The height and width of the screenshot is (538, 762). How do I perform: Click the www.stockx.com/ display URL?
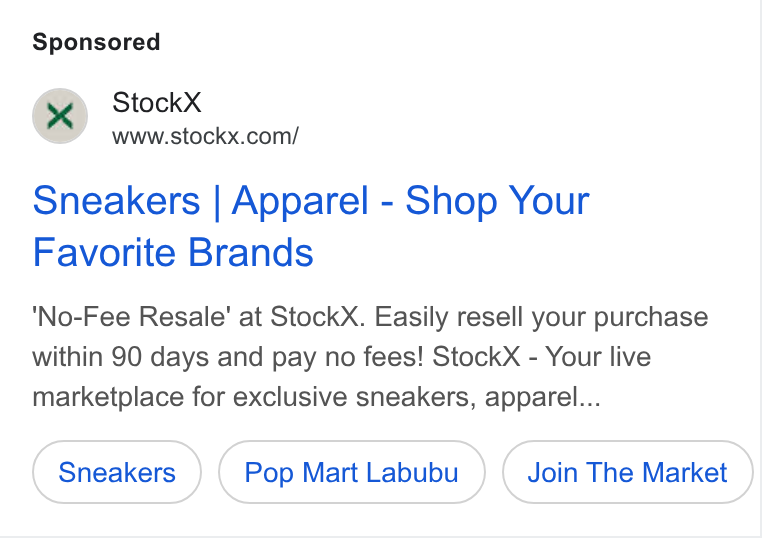point(205,136)
